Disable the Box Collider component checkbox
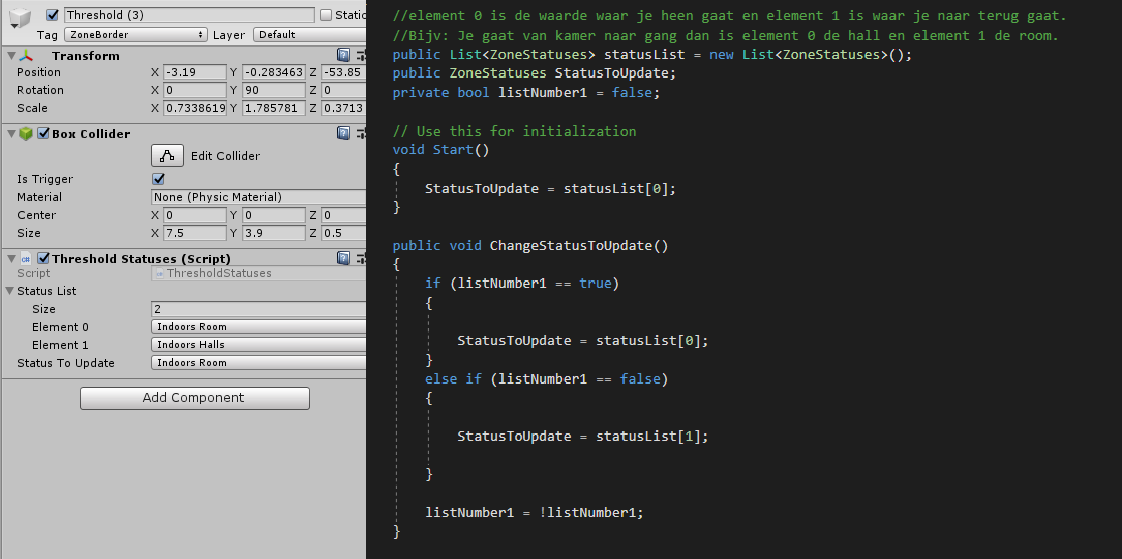Image resolution: width=1122 pixels, height=559 pixels. (43, 133)
